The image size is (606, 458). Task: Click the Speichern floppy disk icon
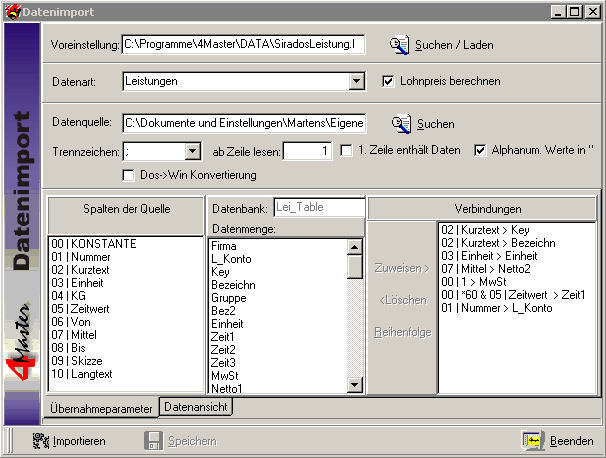pos(154,440)
